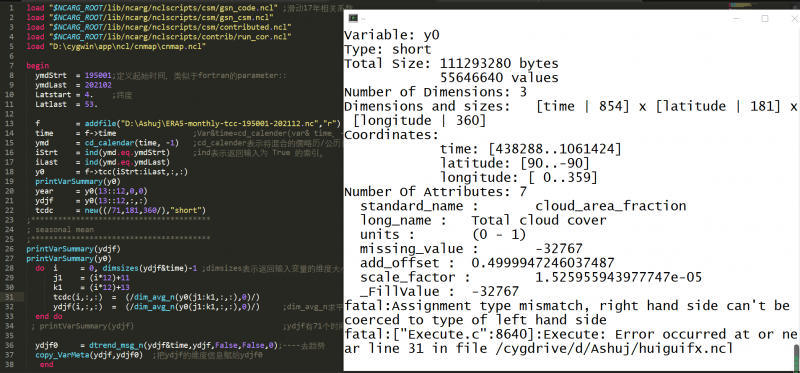
Task: Click the terminal window title bar
Action: 536,18
